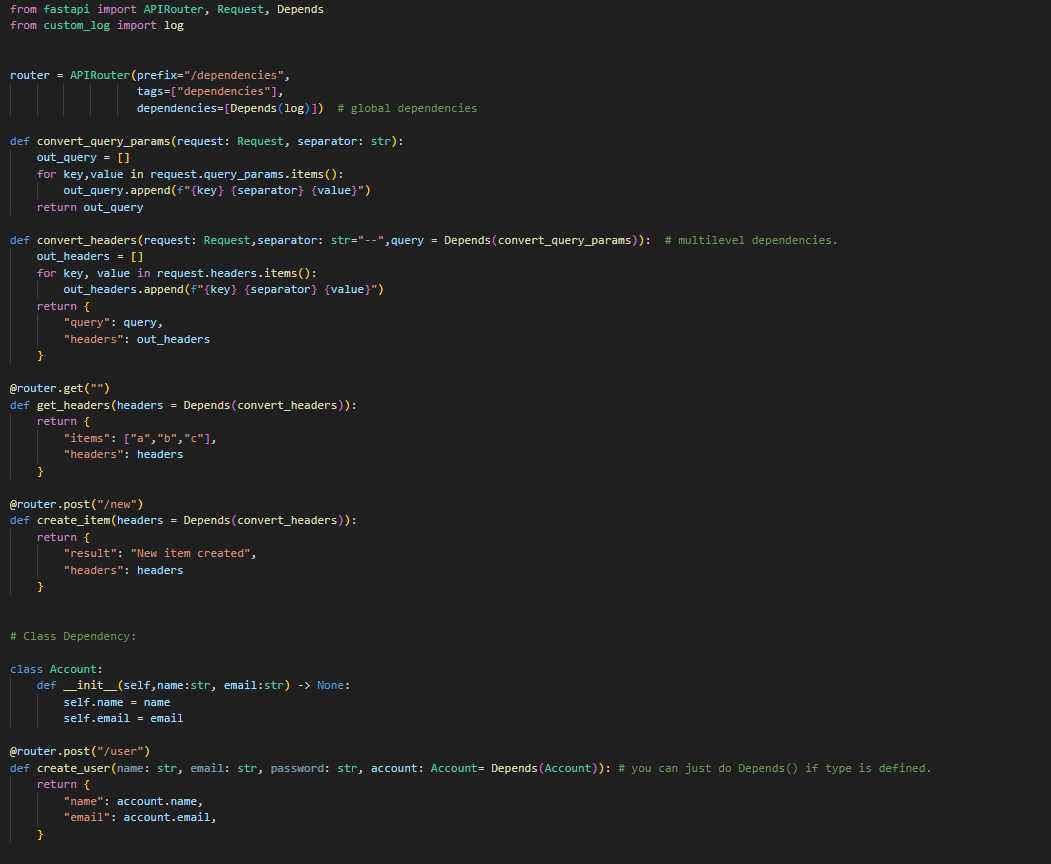Click the "__init__" method name
The width and height of the screenshot is (1051, 864).
pos(90,685)
